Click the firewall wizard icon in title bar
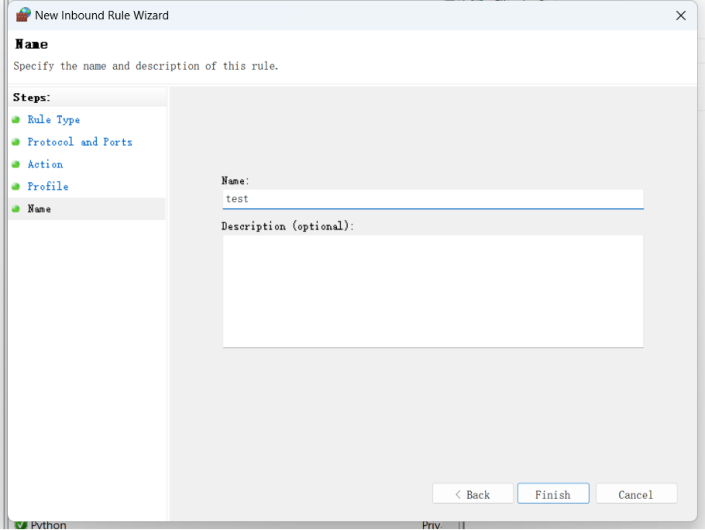This screenshot has height=530, width=705. click(x=23, y=15)
